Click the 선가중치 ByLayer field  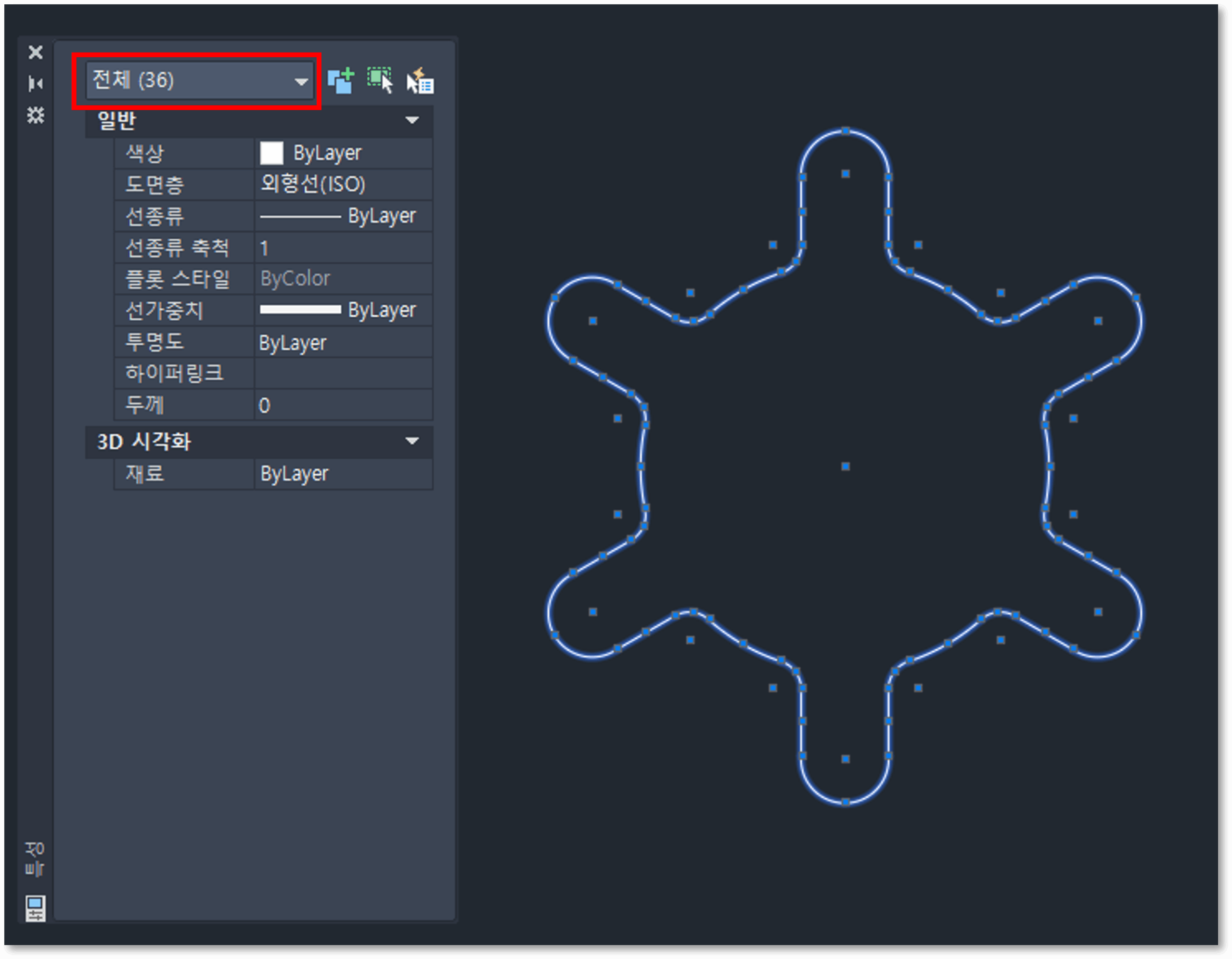pyautogui.click(x=343, y=310)
